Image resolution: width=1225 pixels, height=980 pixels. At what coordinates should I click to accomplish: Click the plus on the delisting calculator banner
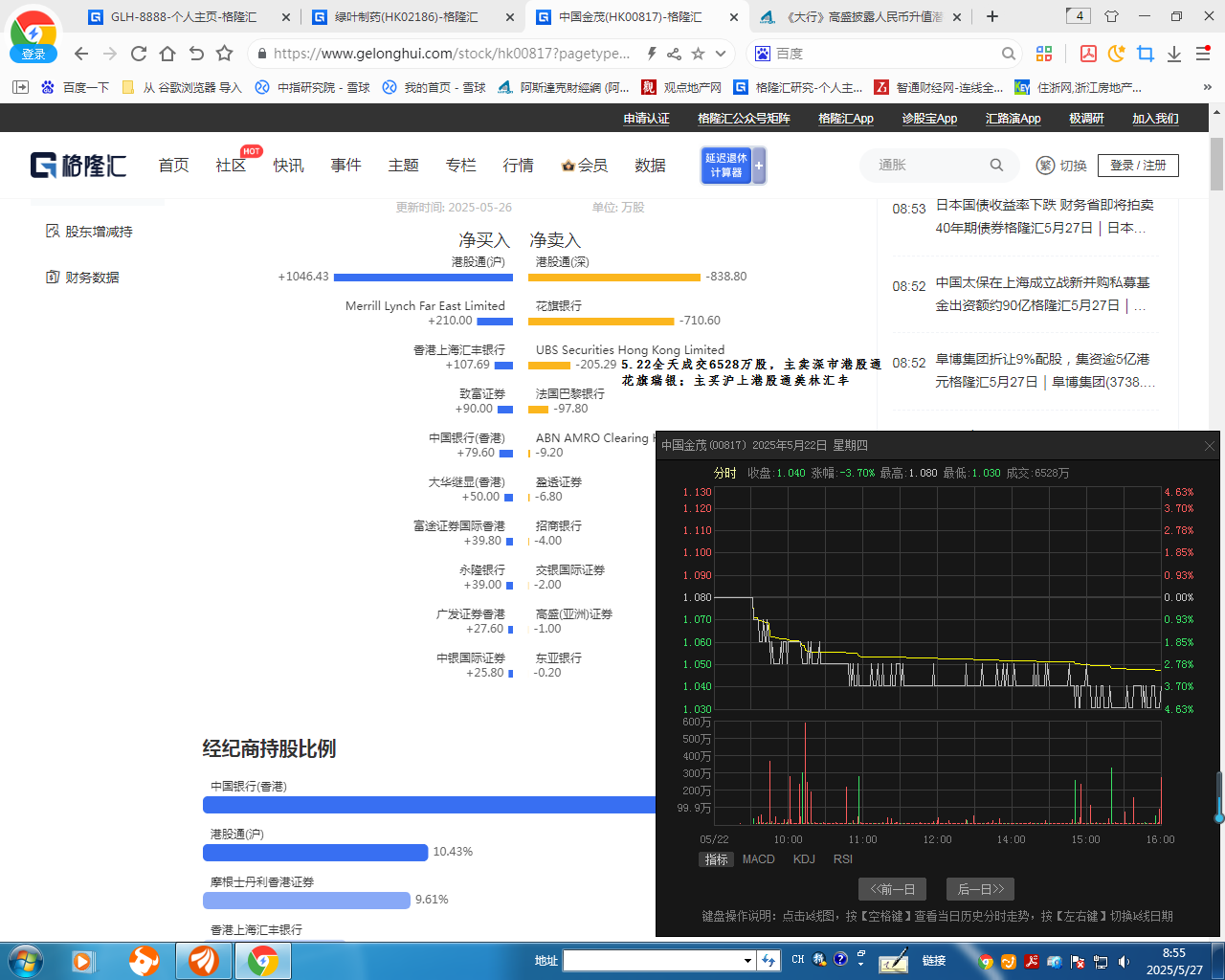pos(759,166)
